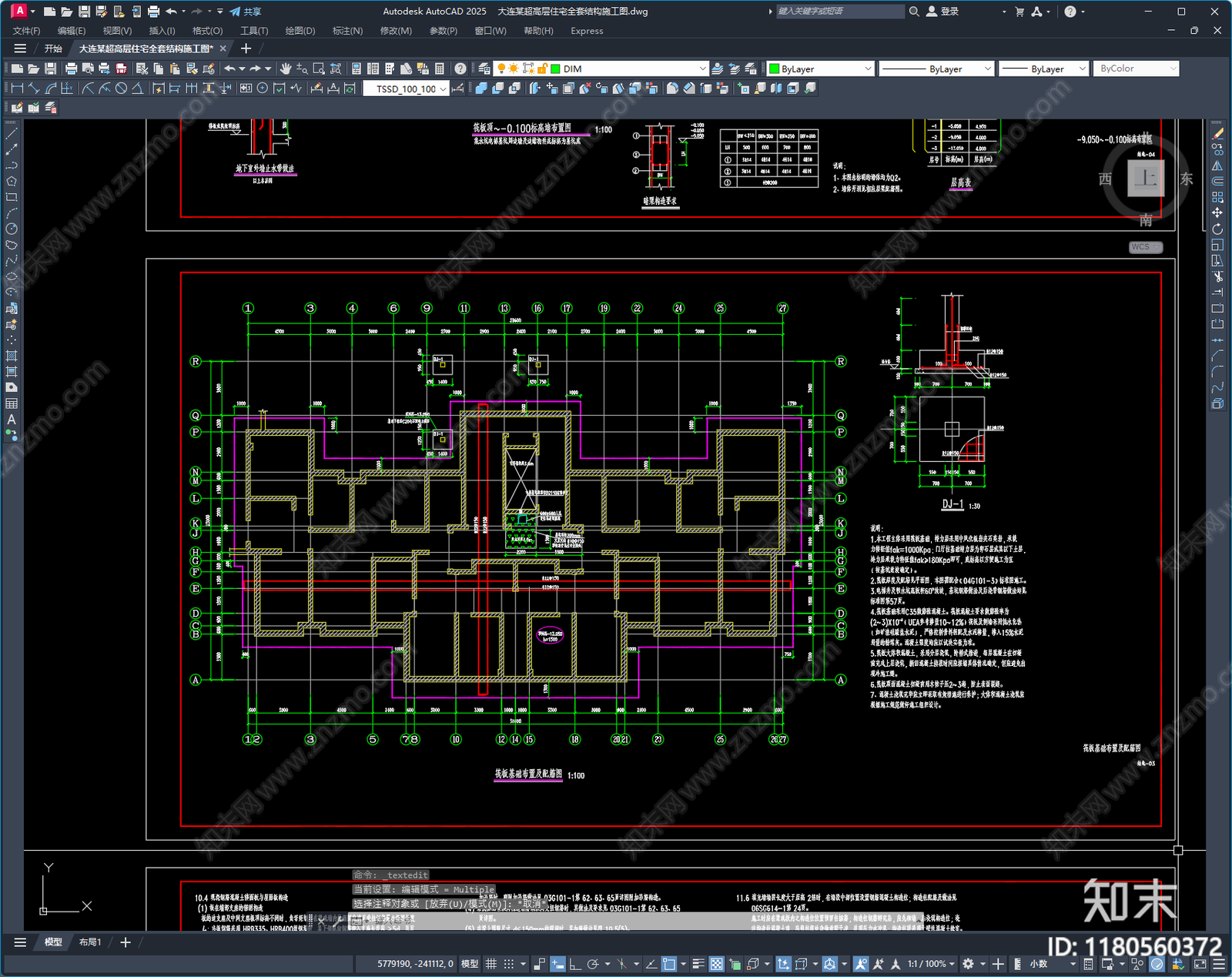Click the Plot DWF icon in standard toolbar

click(x=122, y=69)
